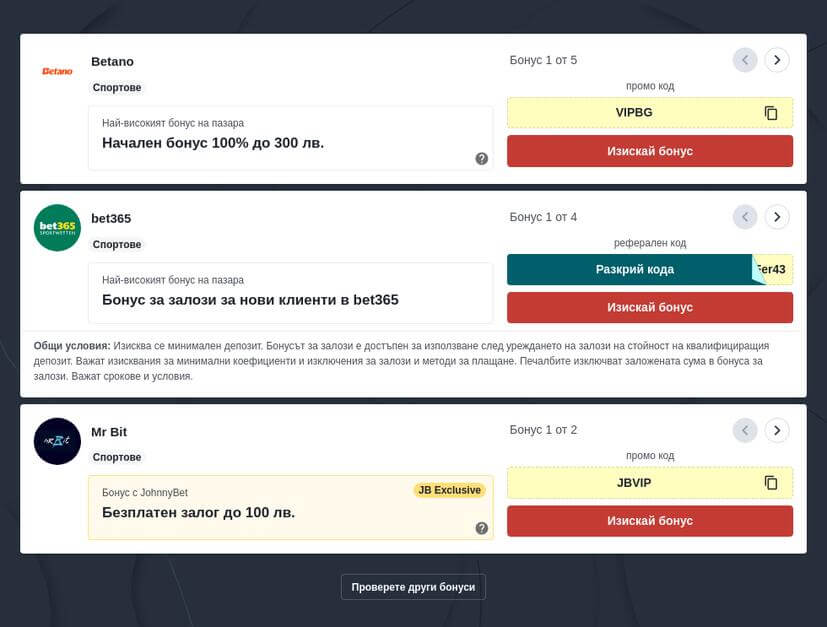Screen dimensions: 827x627
Task: Copy the JBVIP promo code icon
Action: coord(771,483)
